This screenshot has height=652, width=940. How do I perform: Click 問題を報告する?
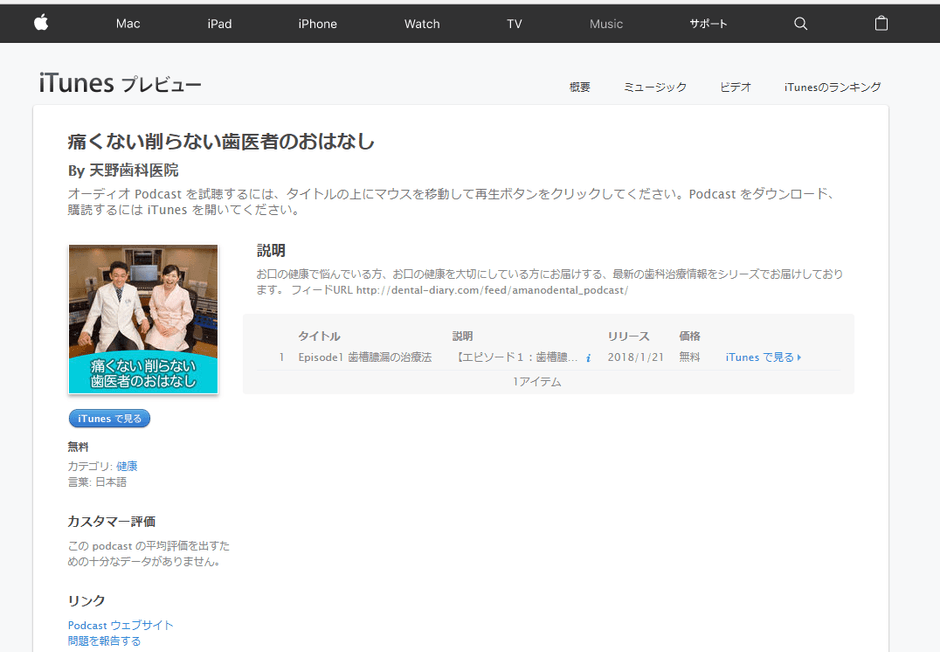point(105,640)
